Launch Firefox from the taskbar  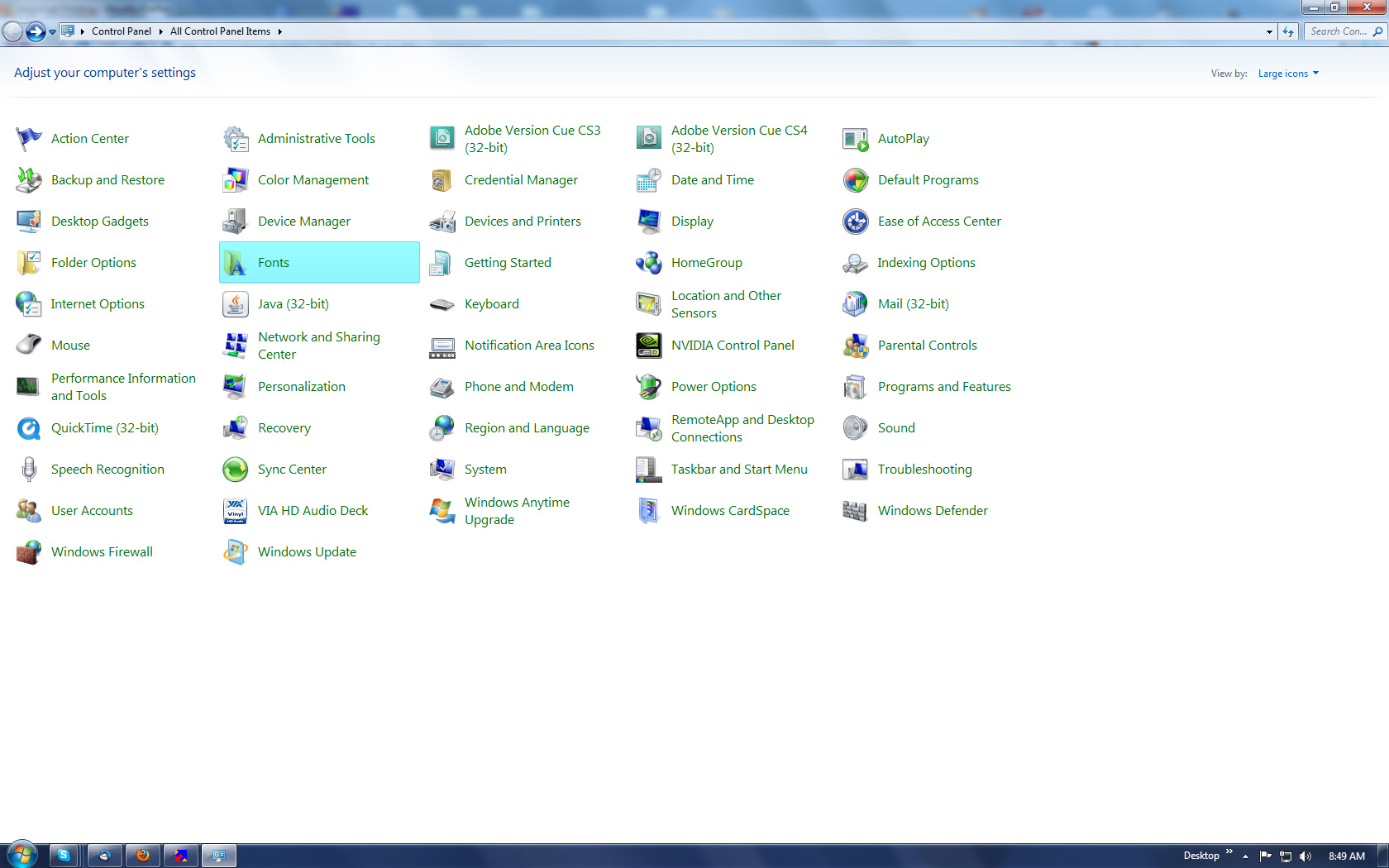(x=143, y=855)
